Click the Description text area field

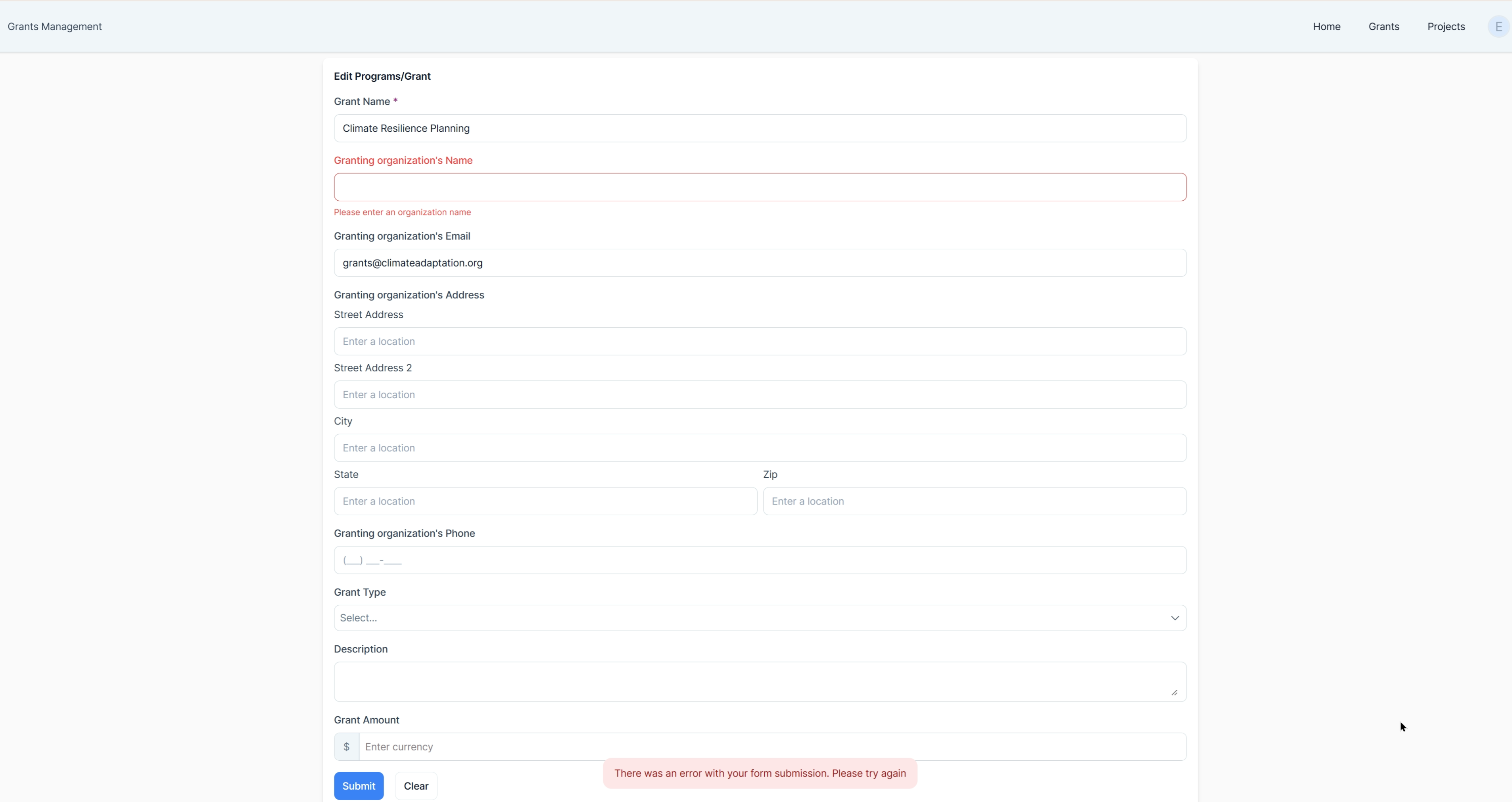pos(759,679)
